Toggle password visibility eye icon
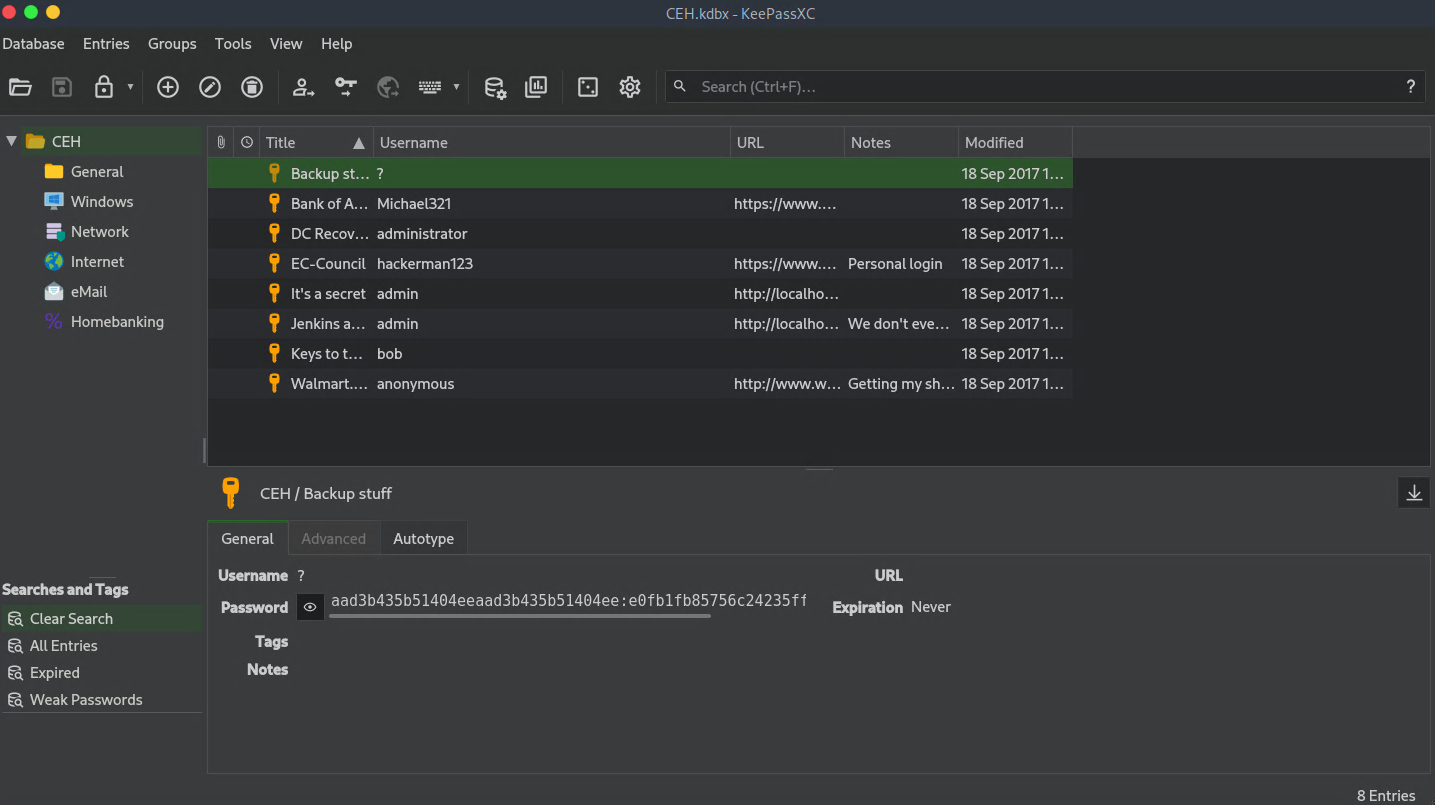The width and height of the screenshot is (1435, 805). point(310,607)
